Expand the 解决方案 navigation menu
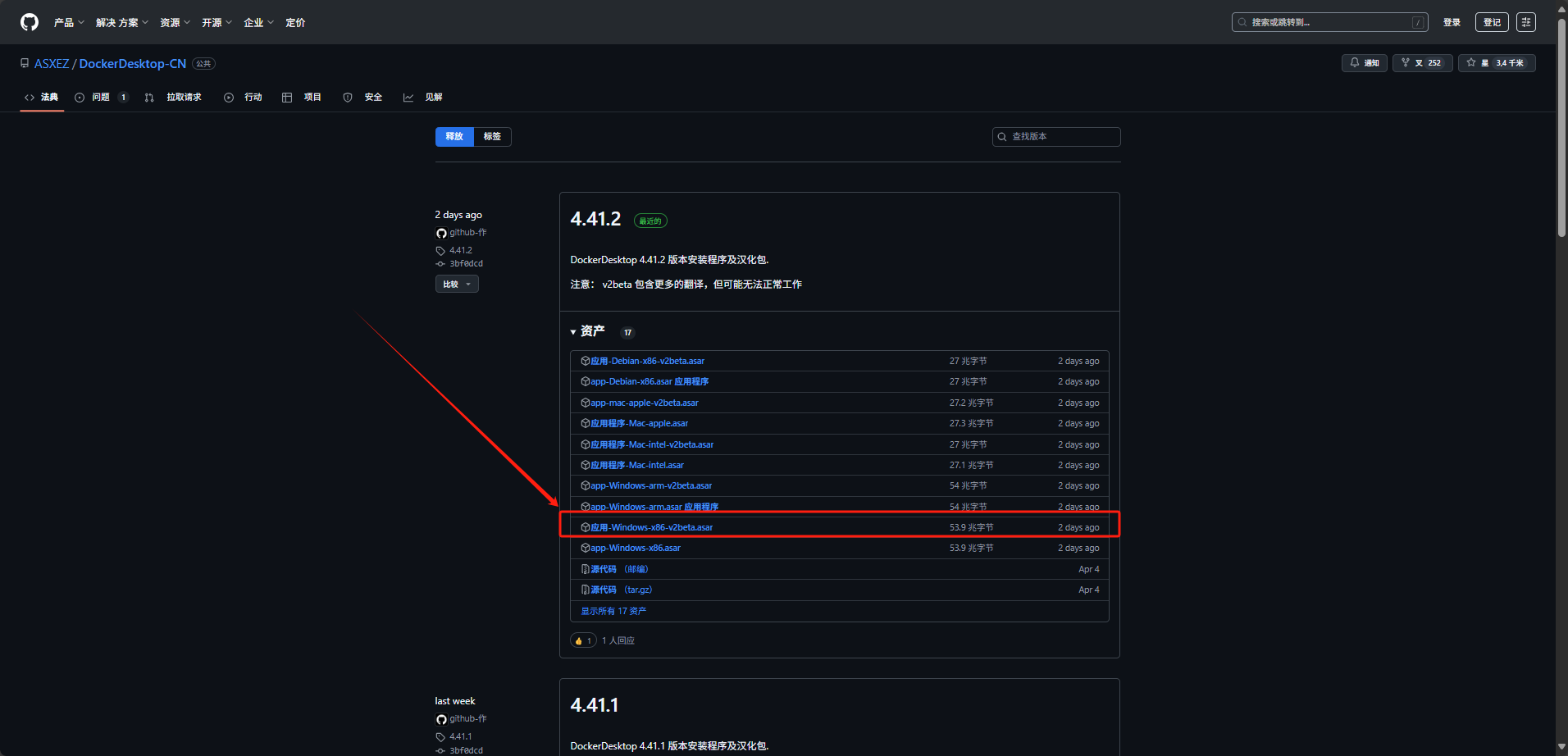The image size is (1568, 756). point(122,22)
